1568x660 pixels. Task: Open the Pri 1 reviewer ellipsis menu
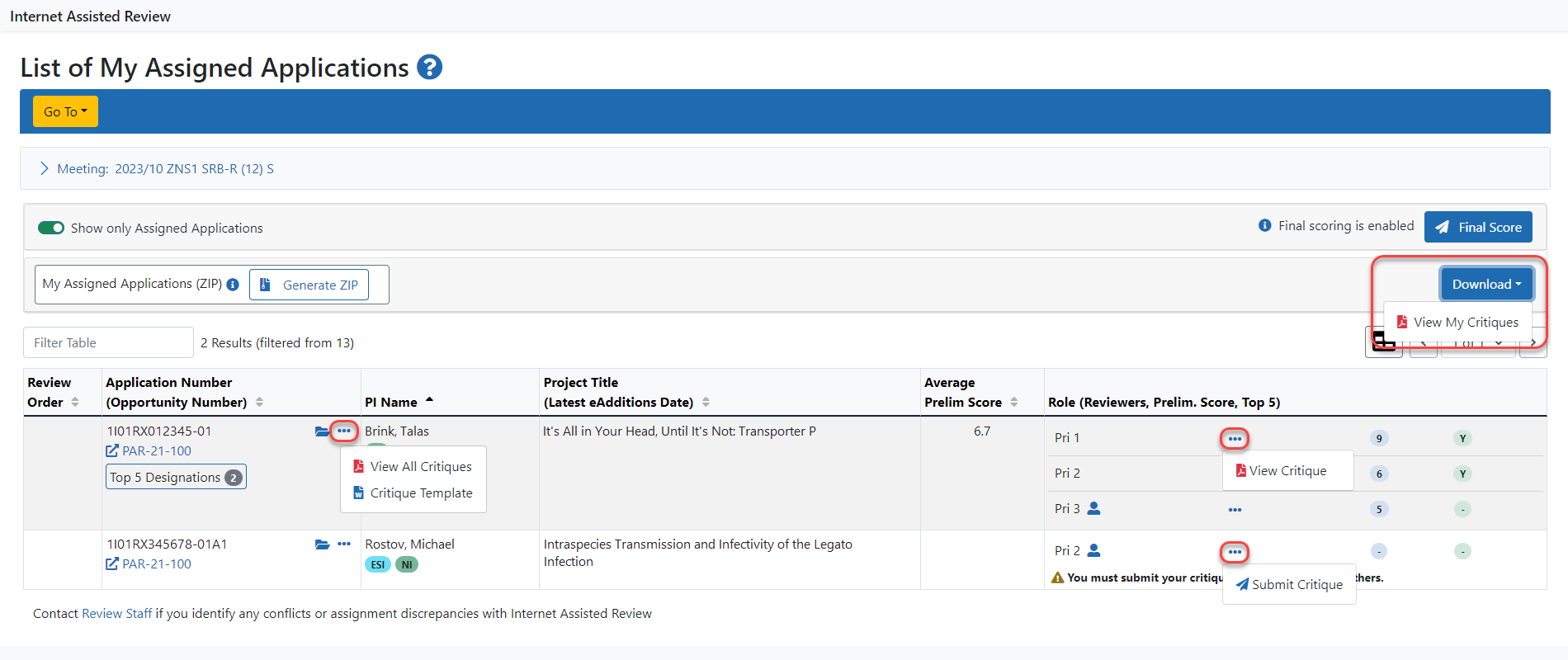pos(1235,439)
